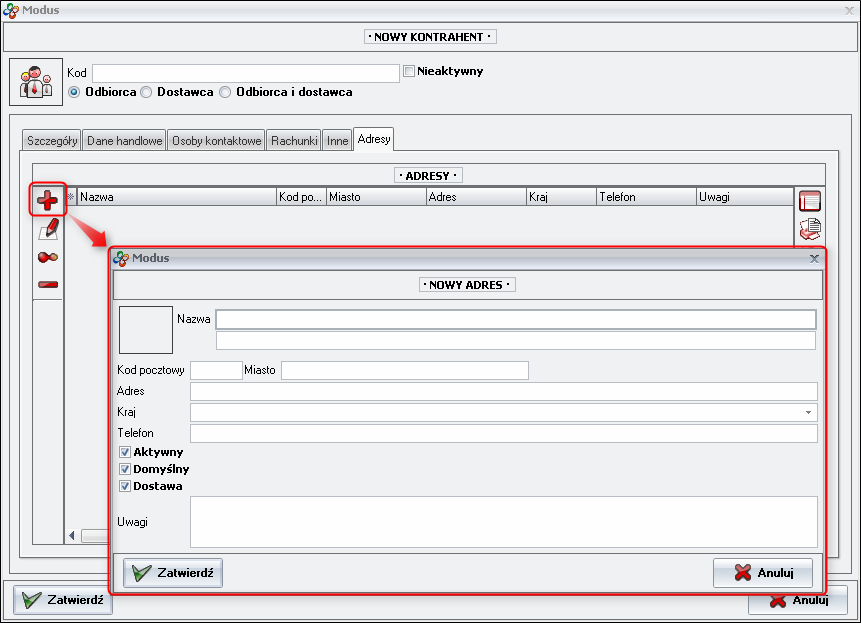
Task: Click the red table view icon right of Uwagi
Action: 809,201
